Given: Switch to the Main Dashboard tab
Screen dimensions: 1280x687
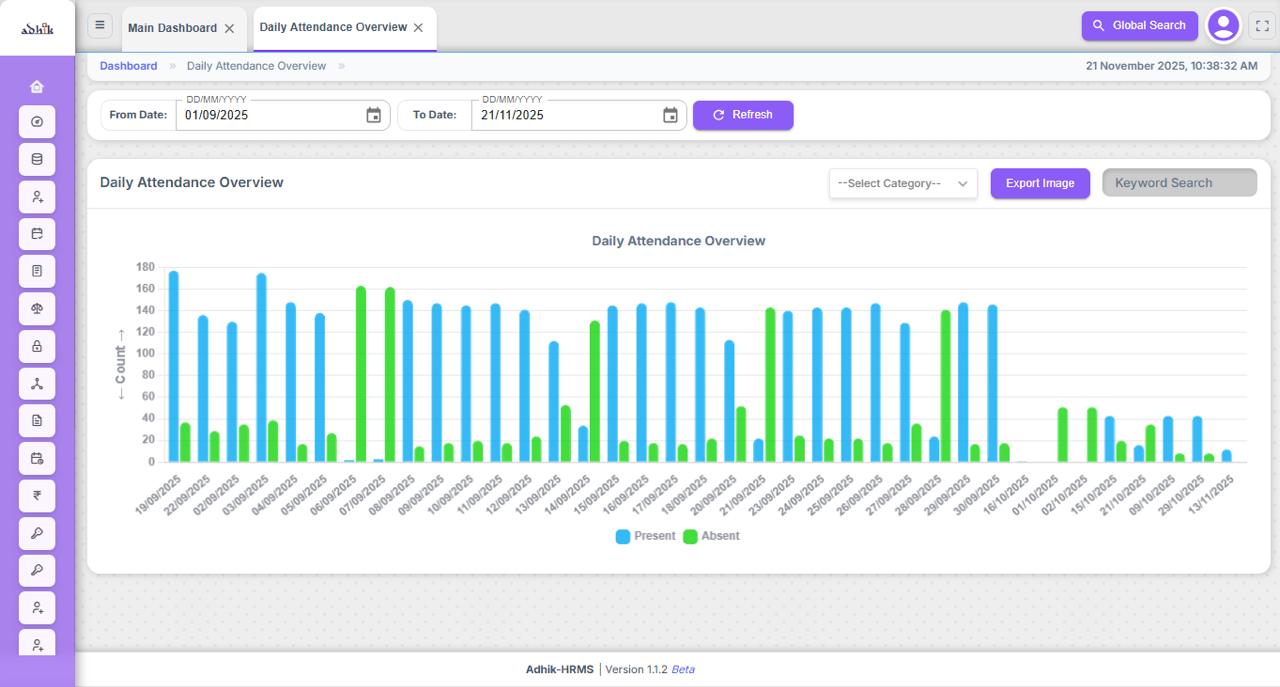Looking at the screenshot, I should point(172,28).
